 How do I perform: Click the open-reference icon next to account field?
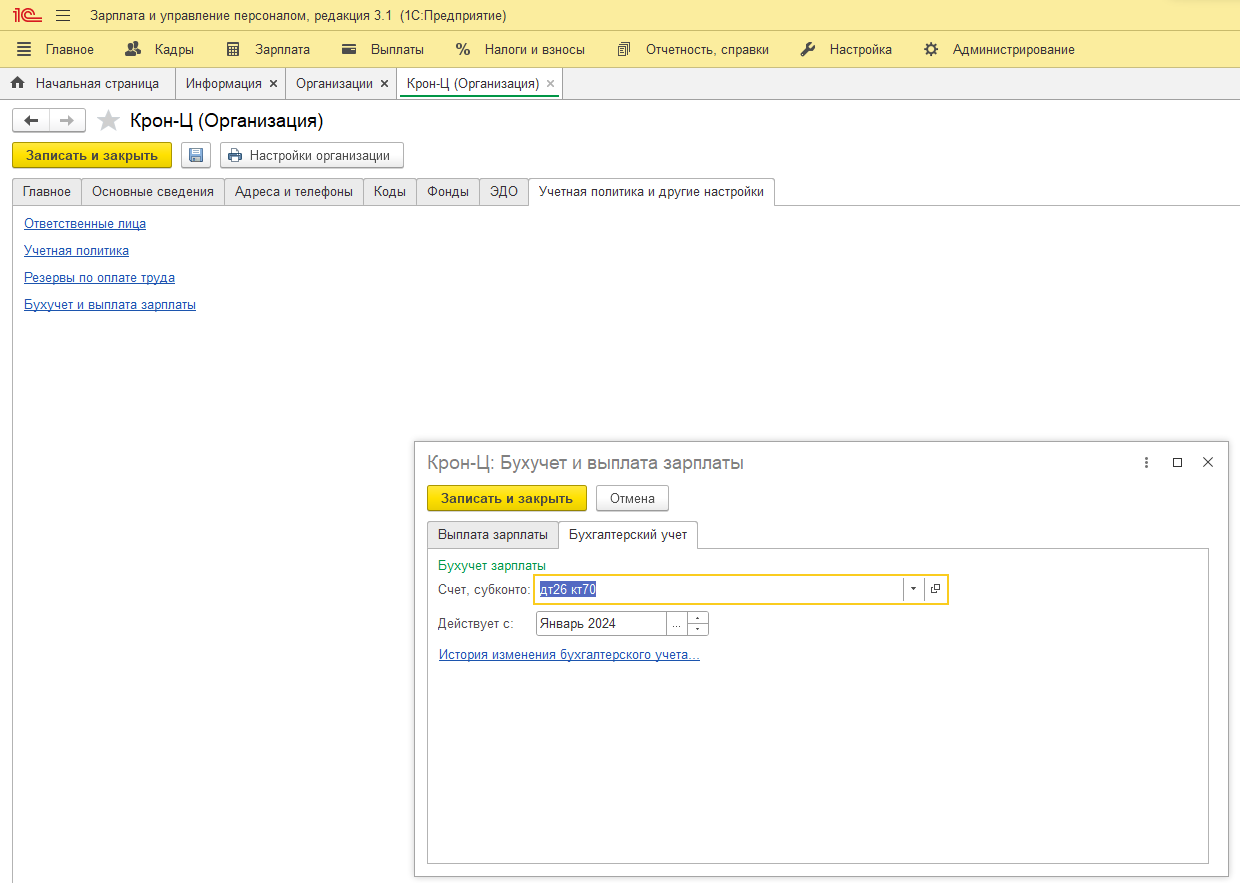[935, 589]
